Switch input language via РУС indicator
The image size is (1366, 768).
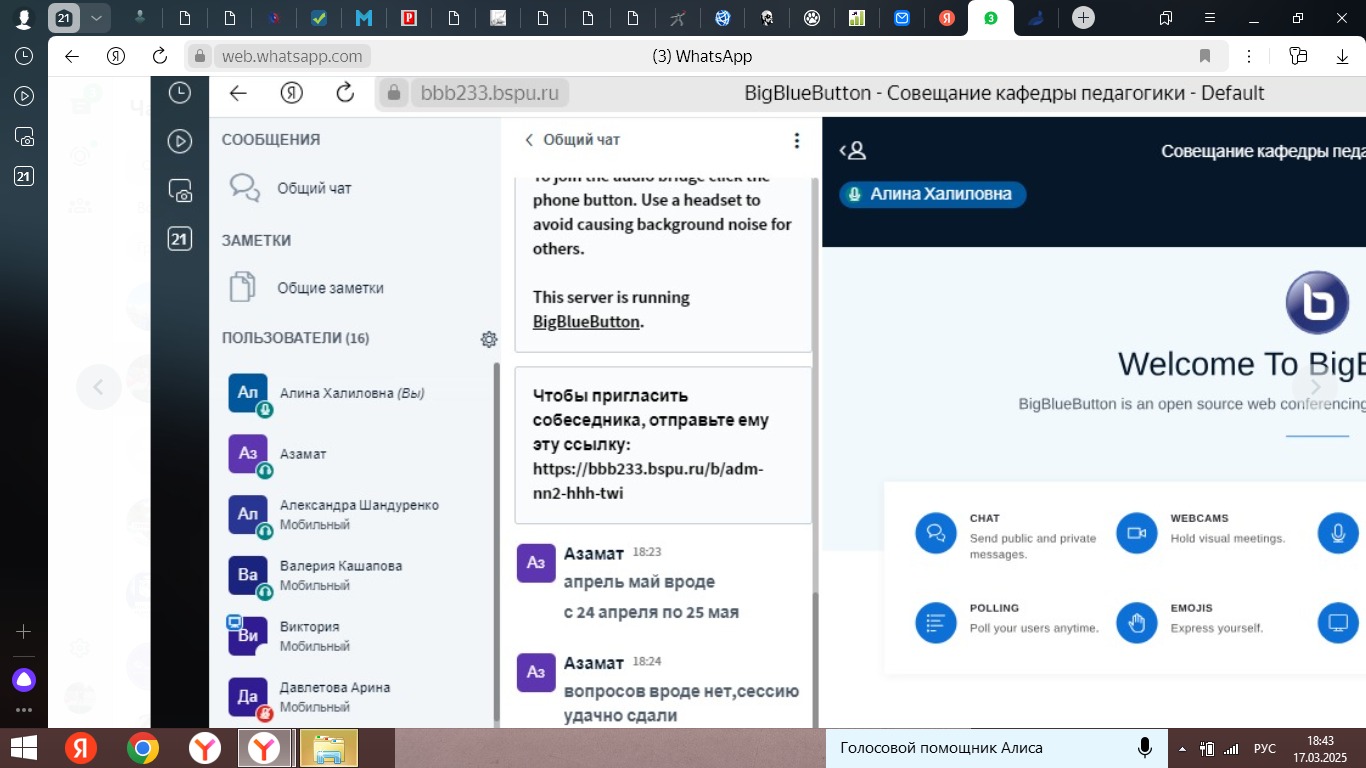(x=1265, y=748)
